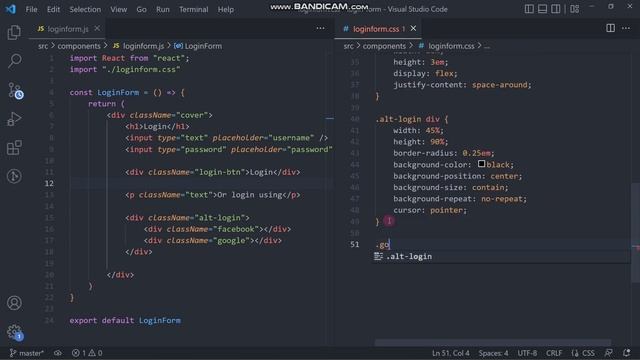Click the const LoginForm declaration line
This screenshot has height=360, width=640.
tap(127, 92)
